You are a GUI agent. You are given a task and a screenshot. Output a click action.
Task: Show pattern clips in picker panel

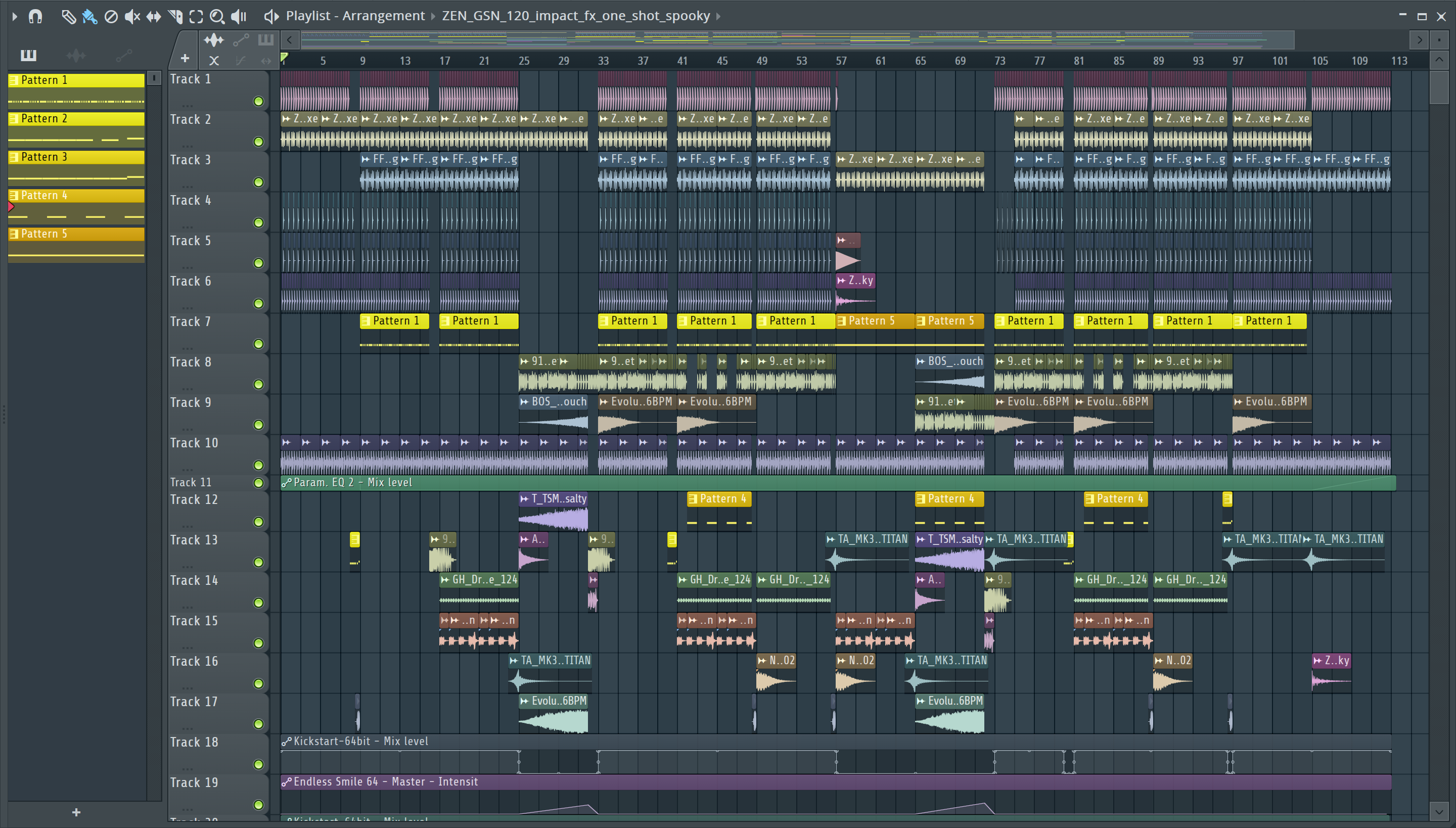tap(28, 55)
